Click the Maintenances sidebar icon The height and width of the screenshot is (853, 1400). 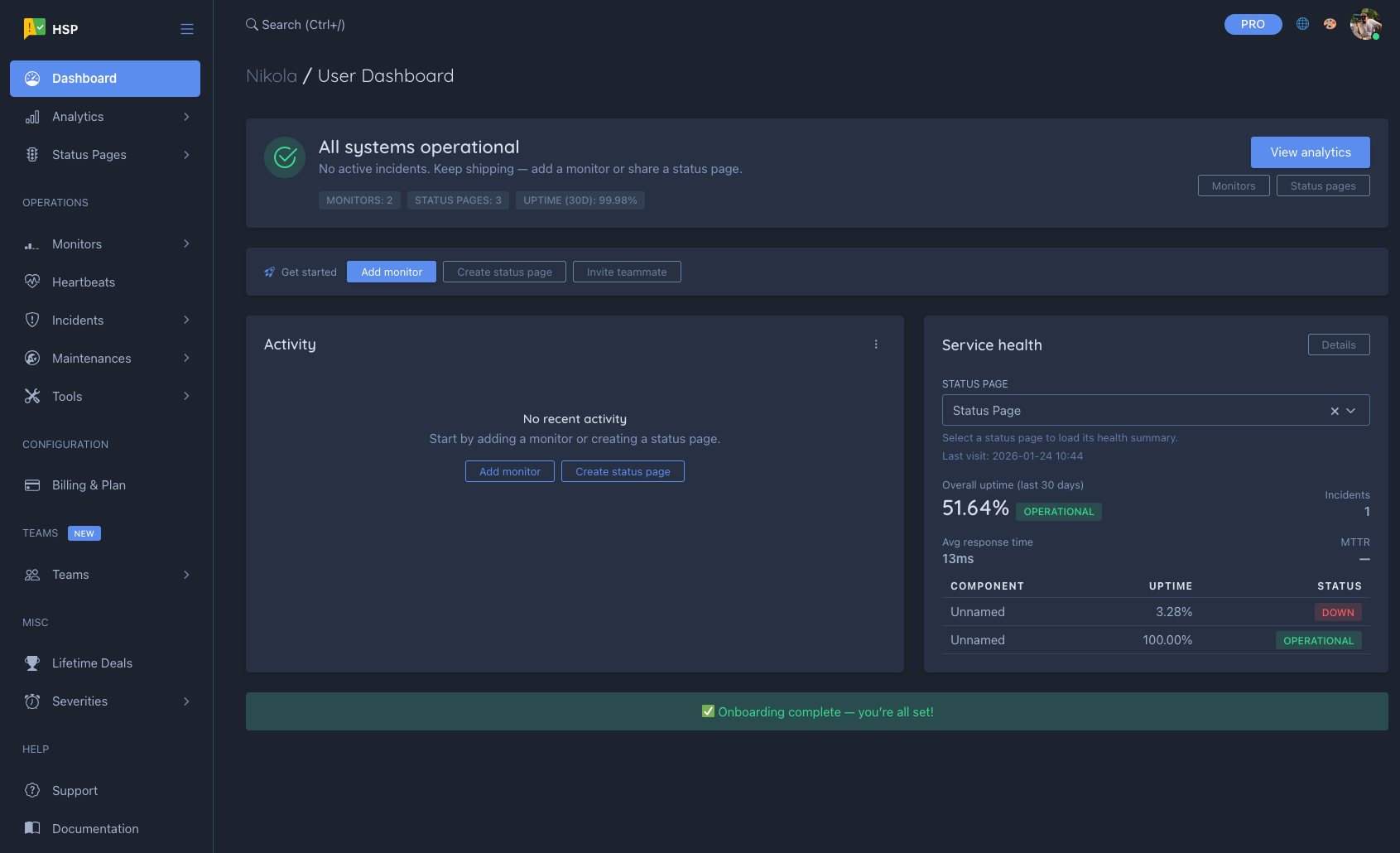pyautogui.click(x=31, y=358)
